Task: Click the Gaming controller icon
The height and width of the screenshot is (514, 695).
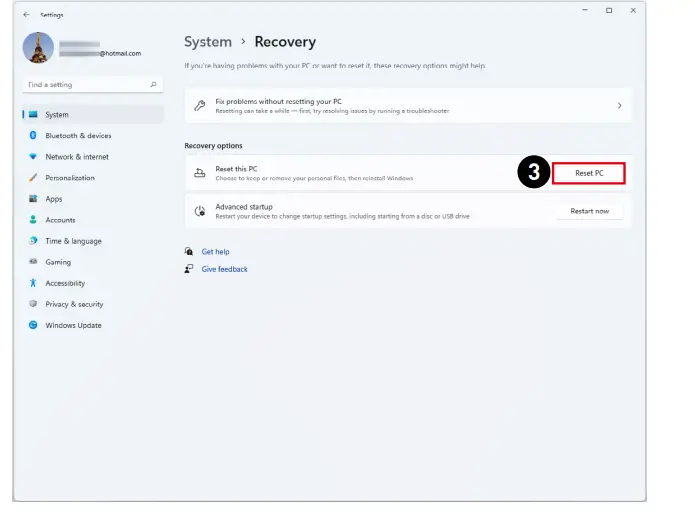Action: 33,261
